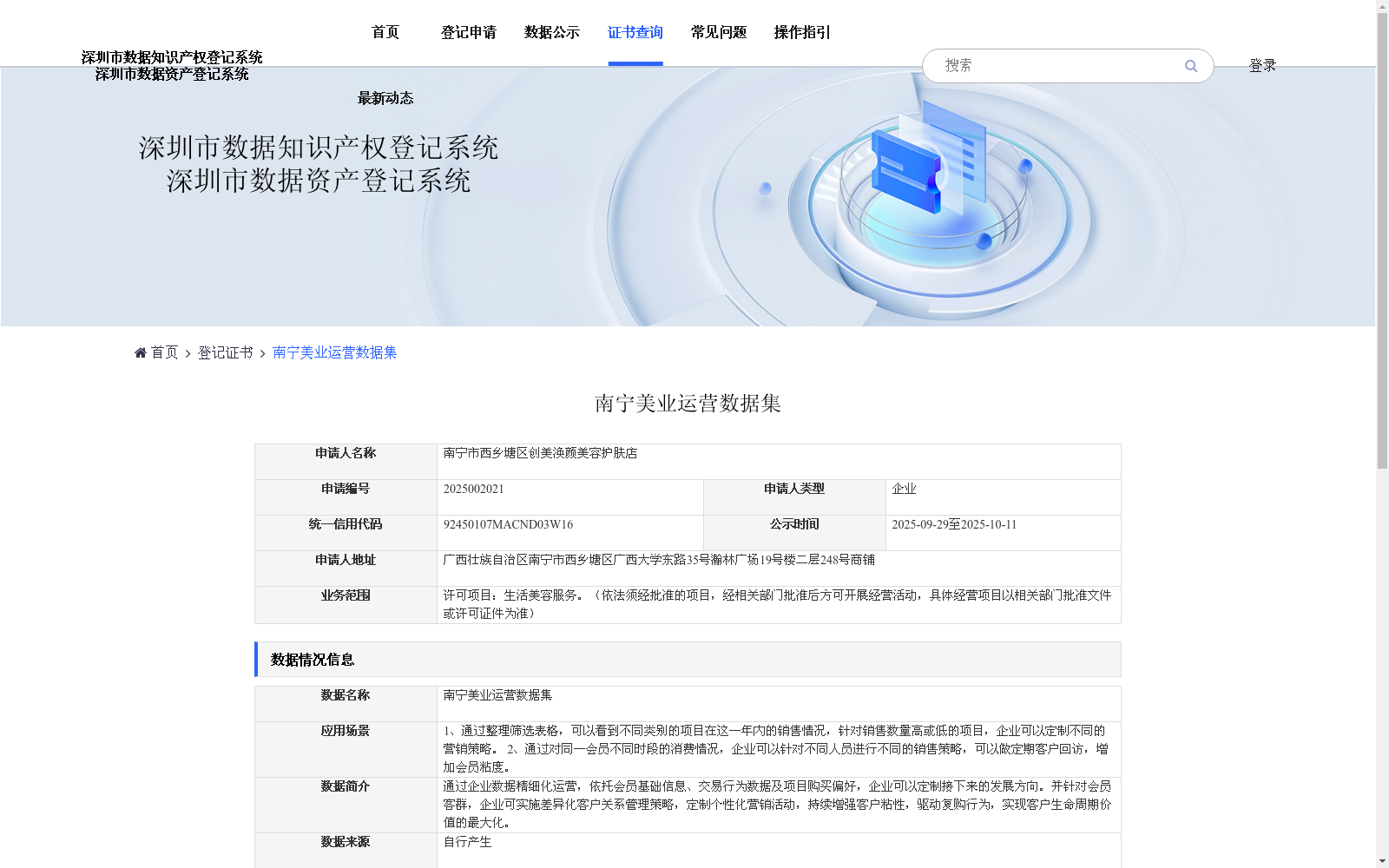
Task: Click the 申请人名称 label cell
Action: (x=346, y=462)
